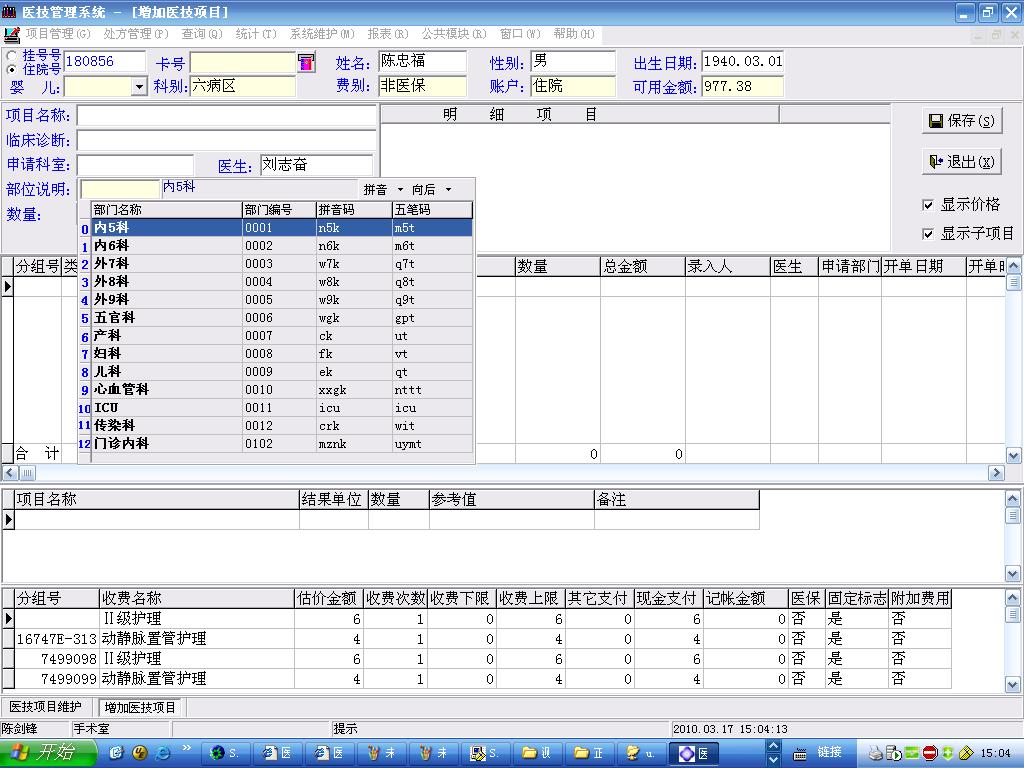Image resolution: width=1024 pixels, height=768 pixels.
Task: Select the 心血管科 department row
Action: point(281,389)
